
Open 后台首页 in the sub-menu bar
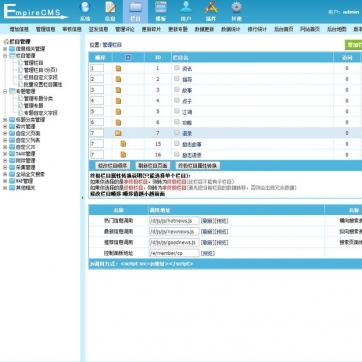[x=283, y=29]
